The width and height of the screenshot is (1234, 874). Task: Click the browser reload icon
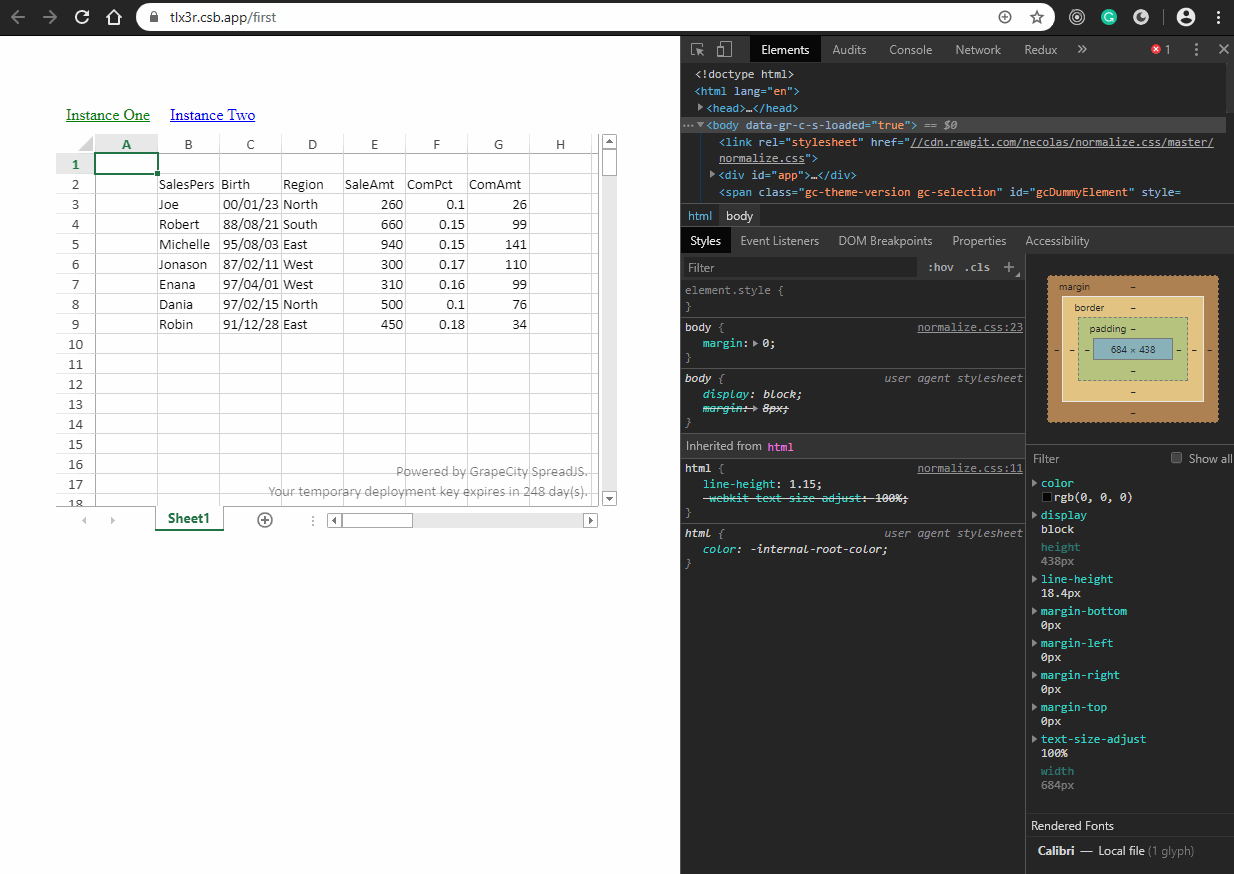[82, 17]
